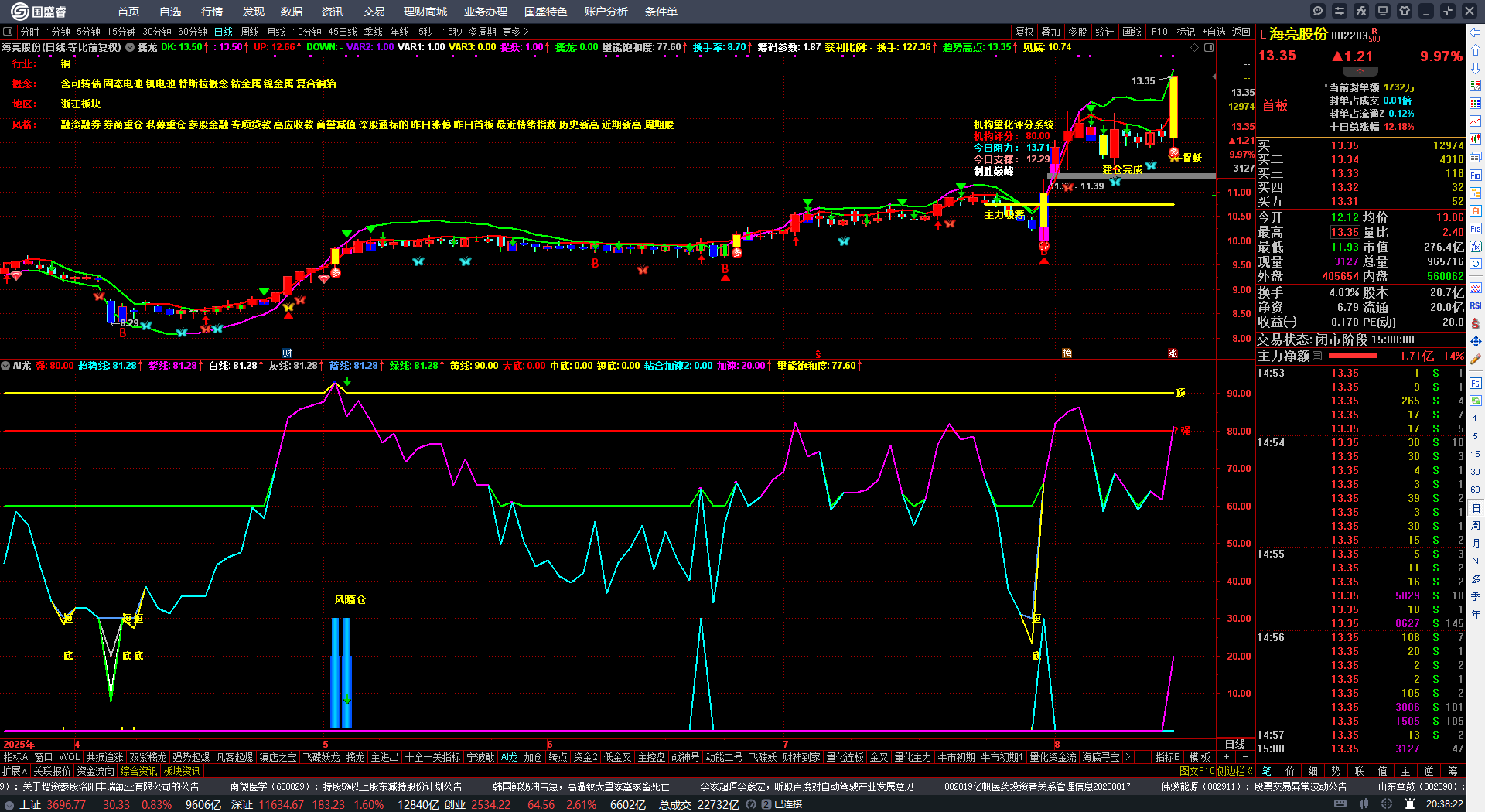Open the f(x) formula icon in sidebar
Viewport: 1485px width, 812px height.
coord(1476,246)
